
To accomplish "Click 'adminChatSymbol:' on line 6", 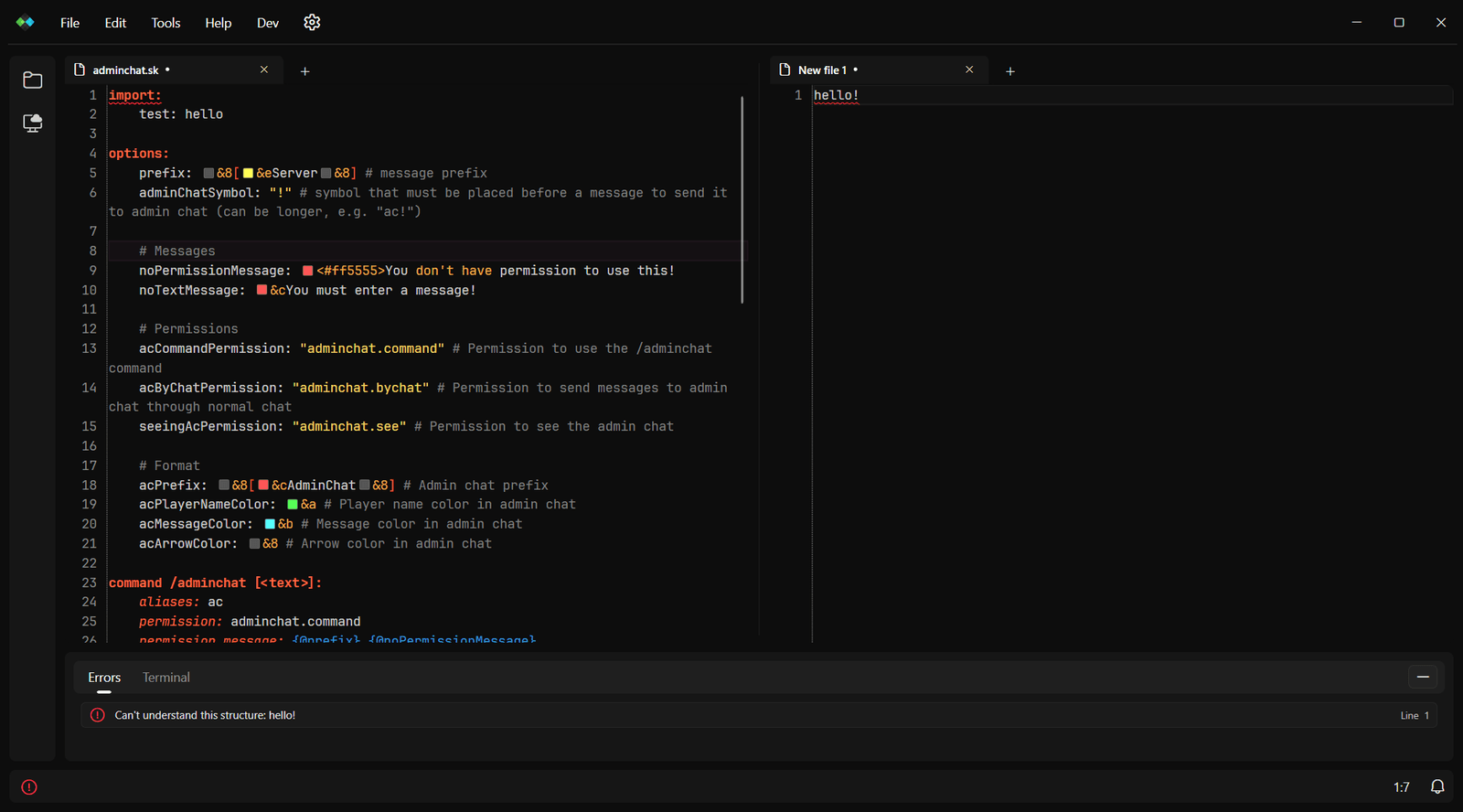I will 200,193.
